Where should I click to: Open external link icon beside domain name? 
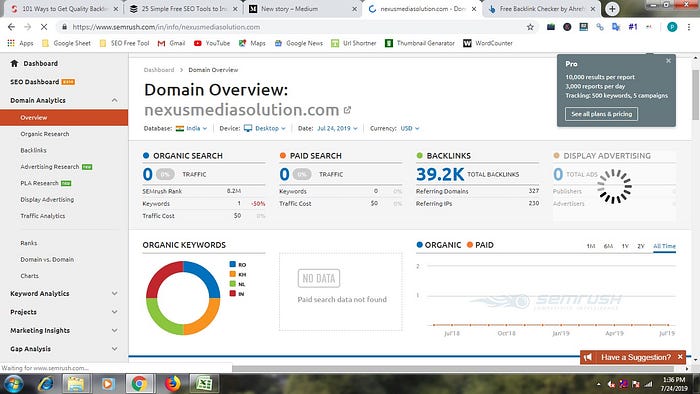coord(347,110)
